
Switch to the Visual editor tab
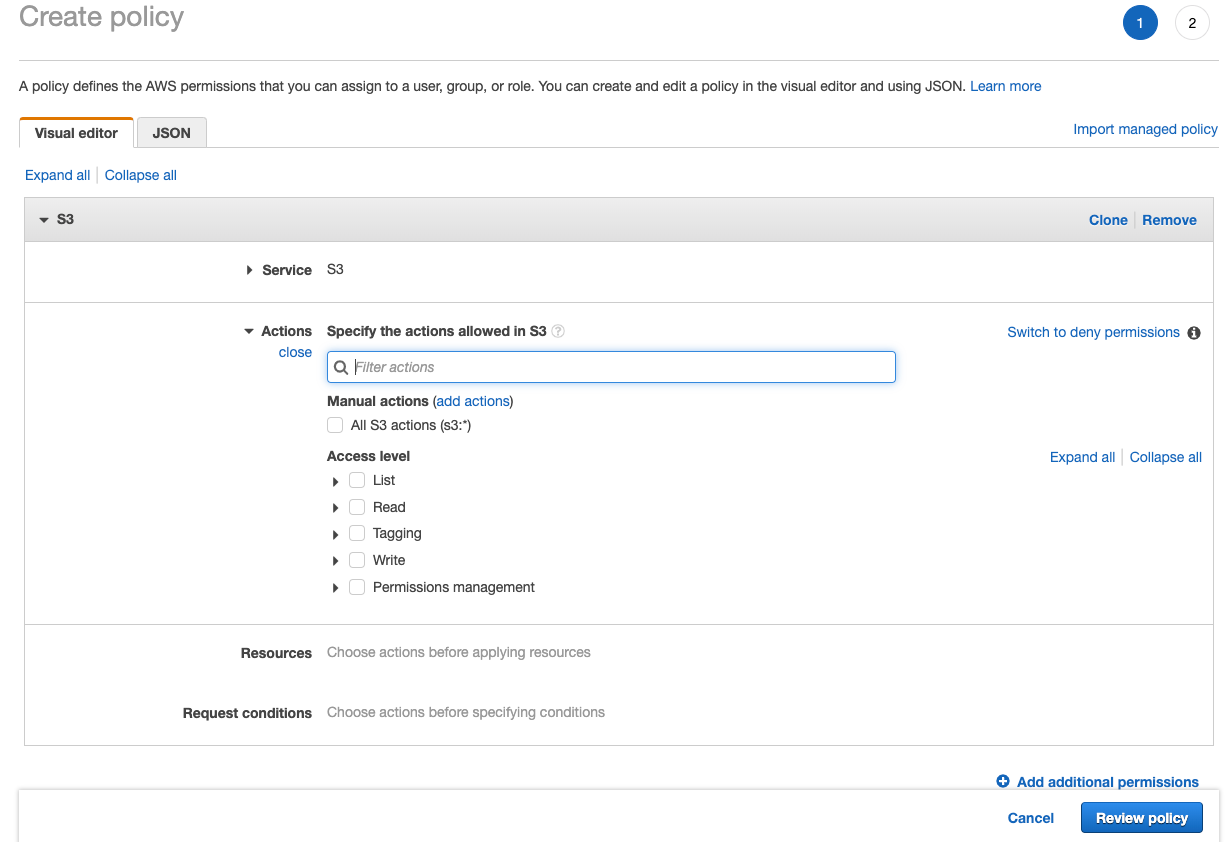tap(76, 132)
